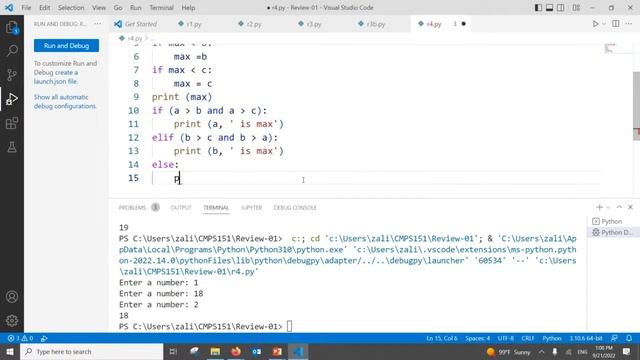This screenshot has height=360, width=640.
Task: Open editor More Actions ellipsis
Action: tap(629, 24)
